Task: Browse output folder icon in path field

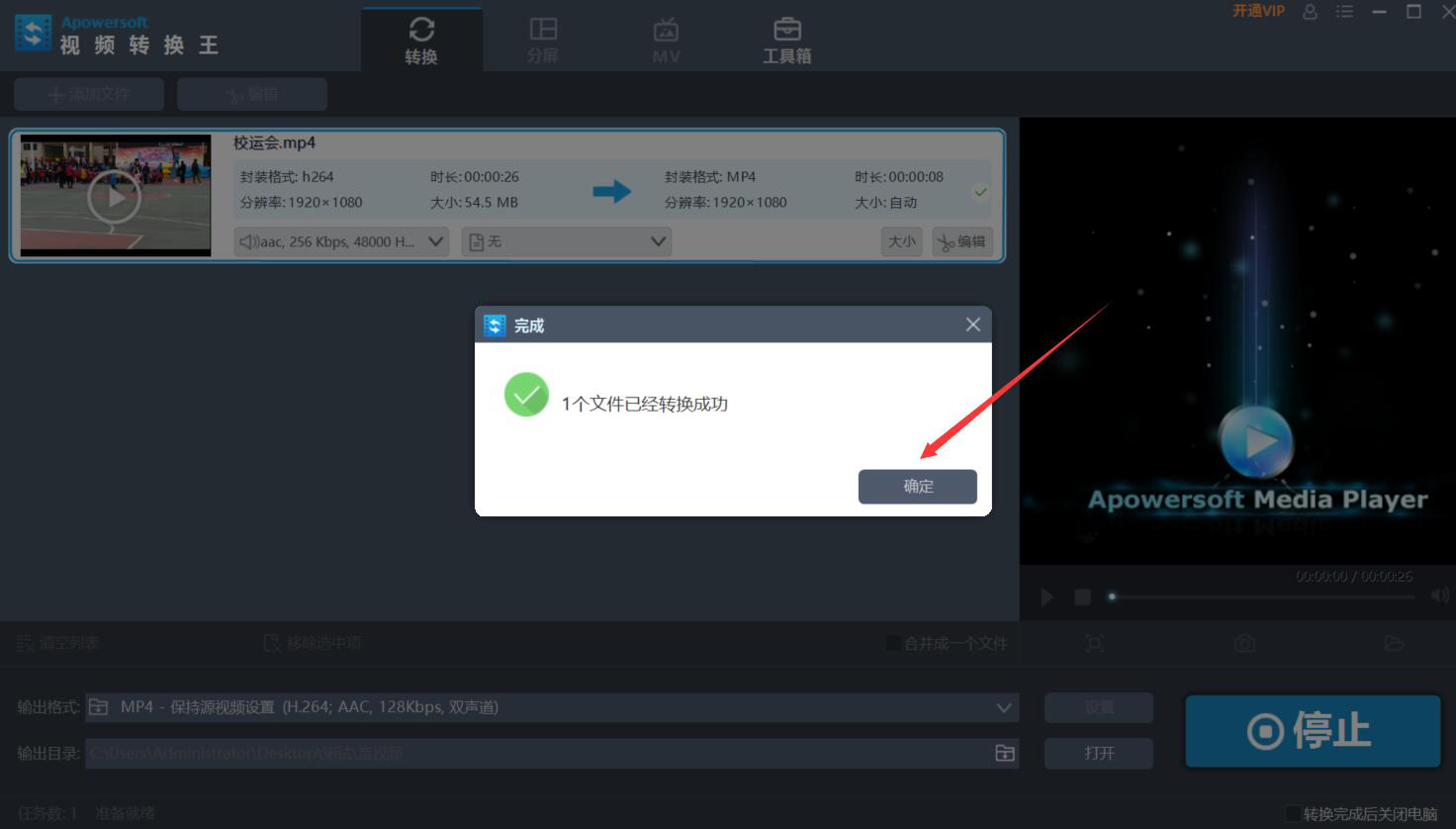Action: click(1005, 753)
